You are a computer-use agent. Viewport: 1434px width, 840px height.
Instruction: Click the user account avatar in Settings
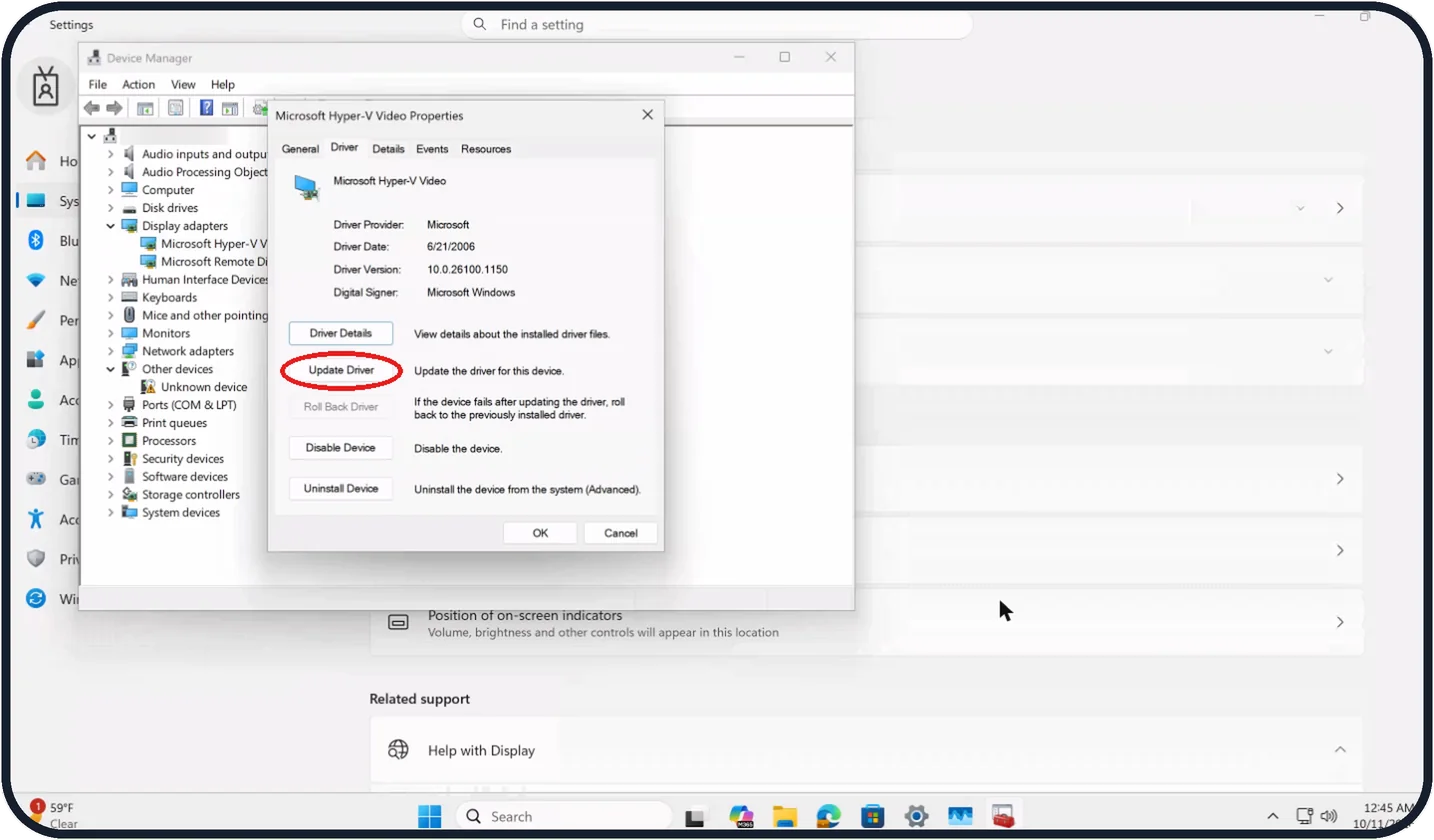pyautogui.click(x=46, y=88)
